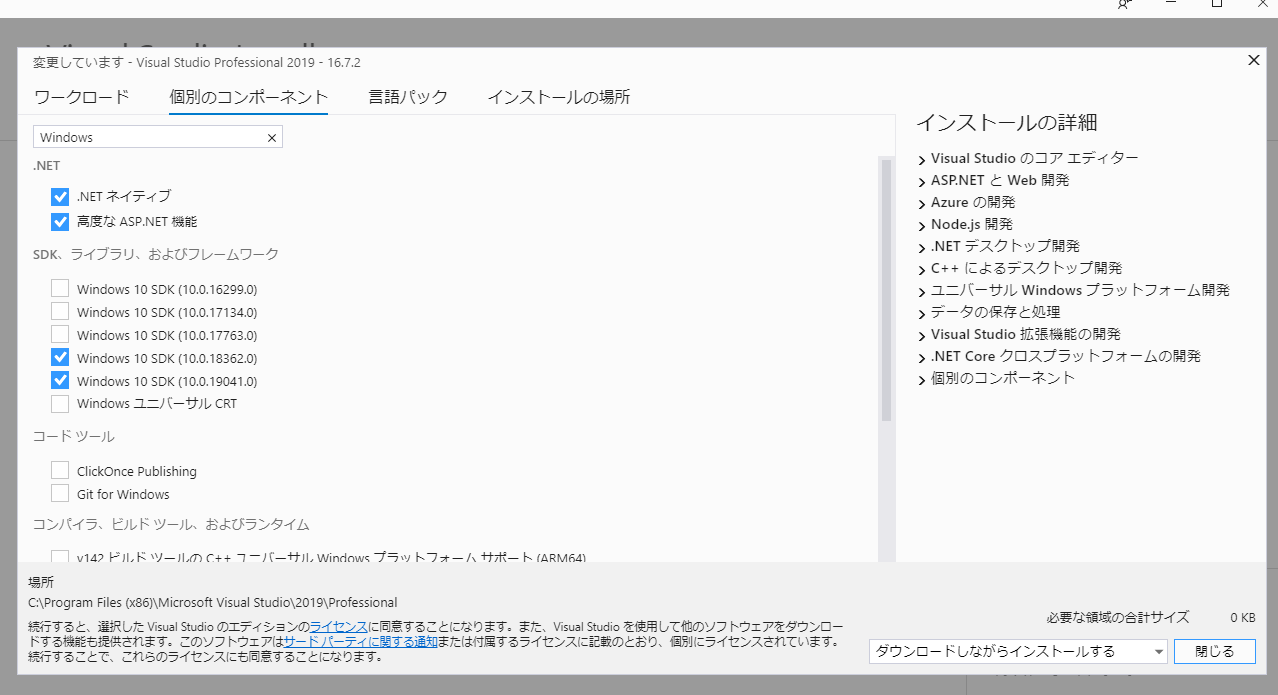Select 個別のコンポーネント tab
The width and height of the screenshot is (1278, 695).
pyautogui.click(x=249, y=97)
